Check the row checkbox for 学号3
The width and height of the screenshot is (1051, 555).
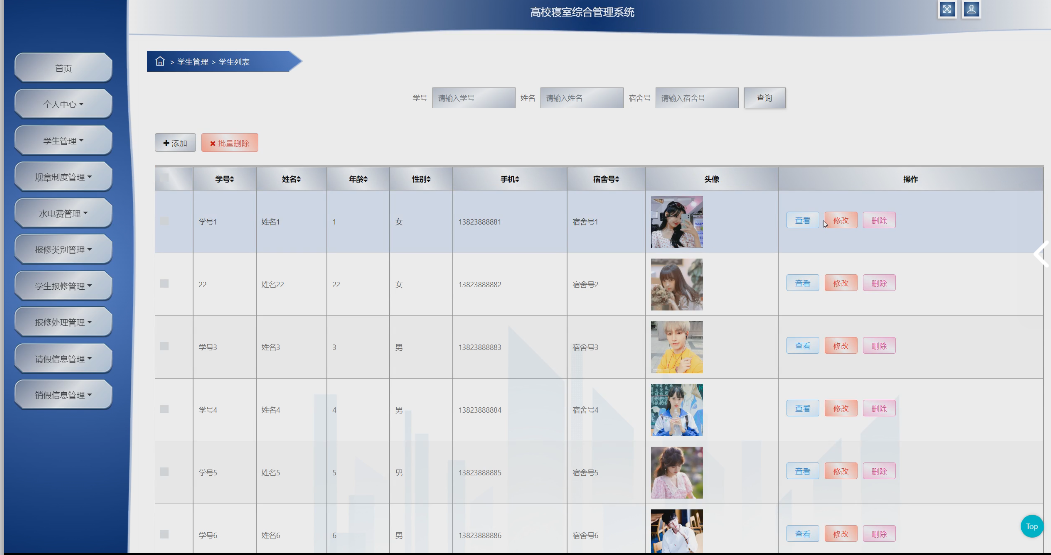(164, 346)
